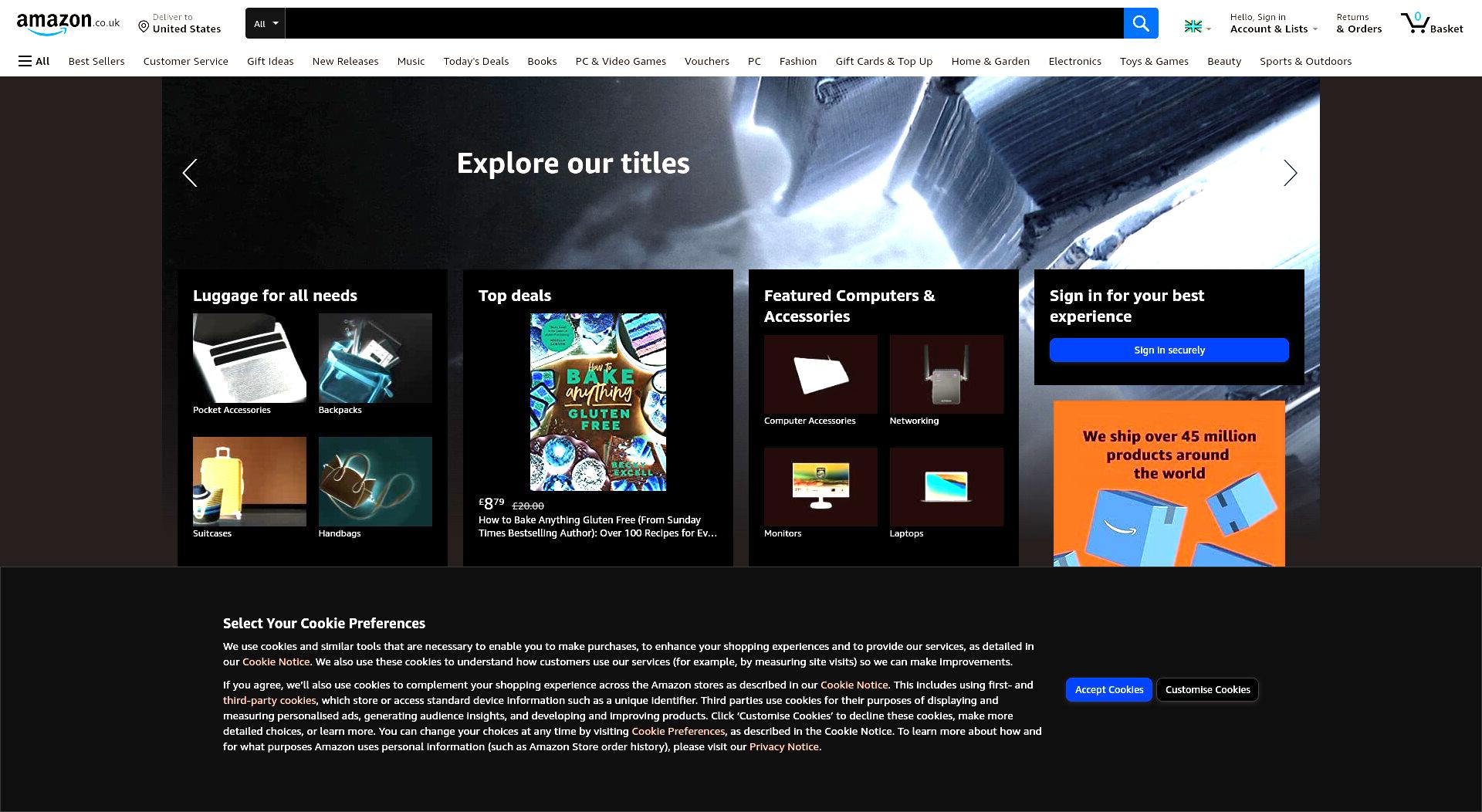The image size is (1482, 812).
Task: Open Customer Service in the nav bar
Action: coord(185,61)
